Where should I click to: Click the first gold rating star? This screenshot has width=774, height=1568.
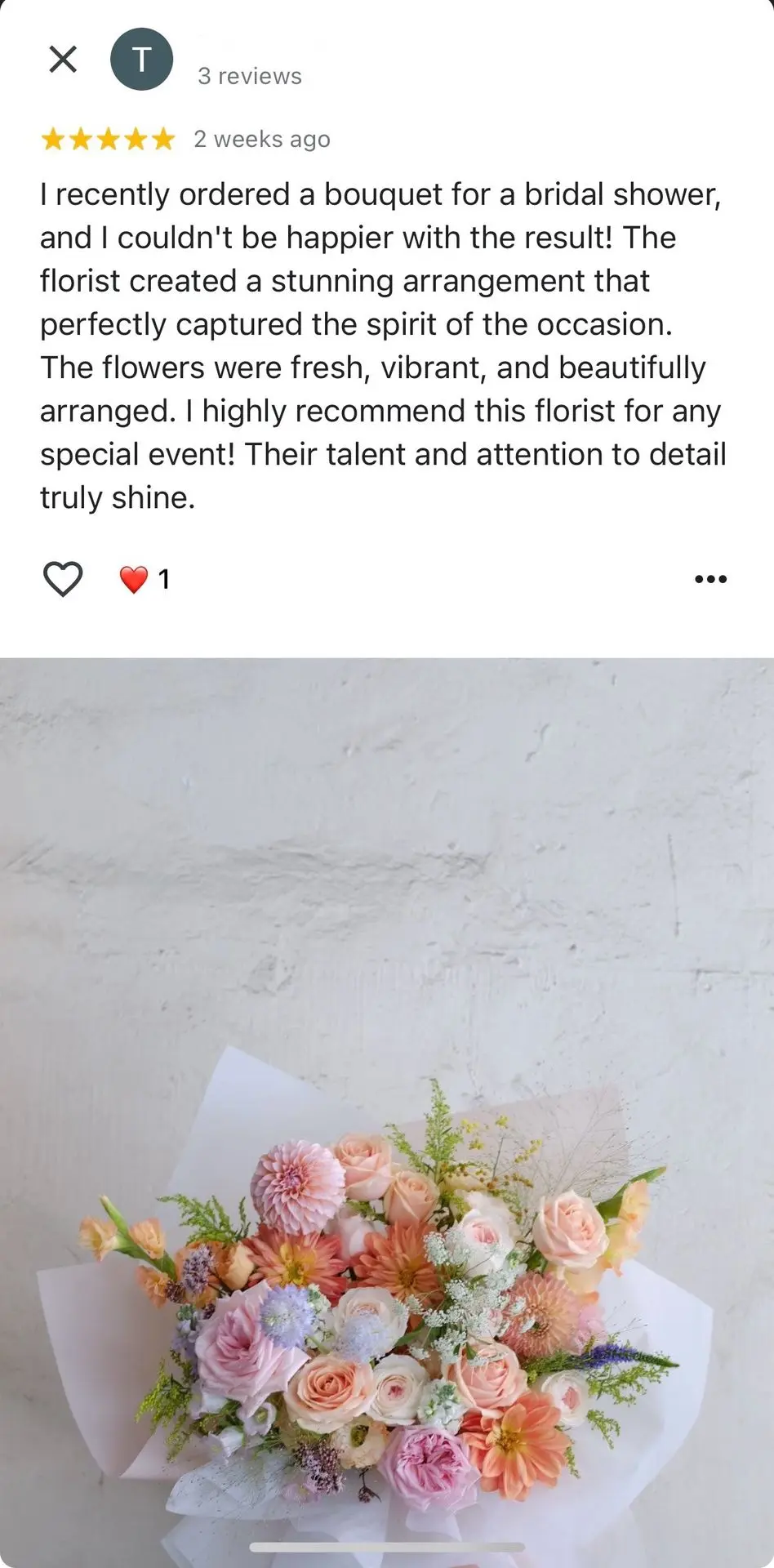[x=53, y=140]
